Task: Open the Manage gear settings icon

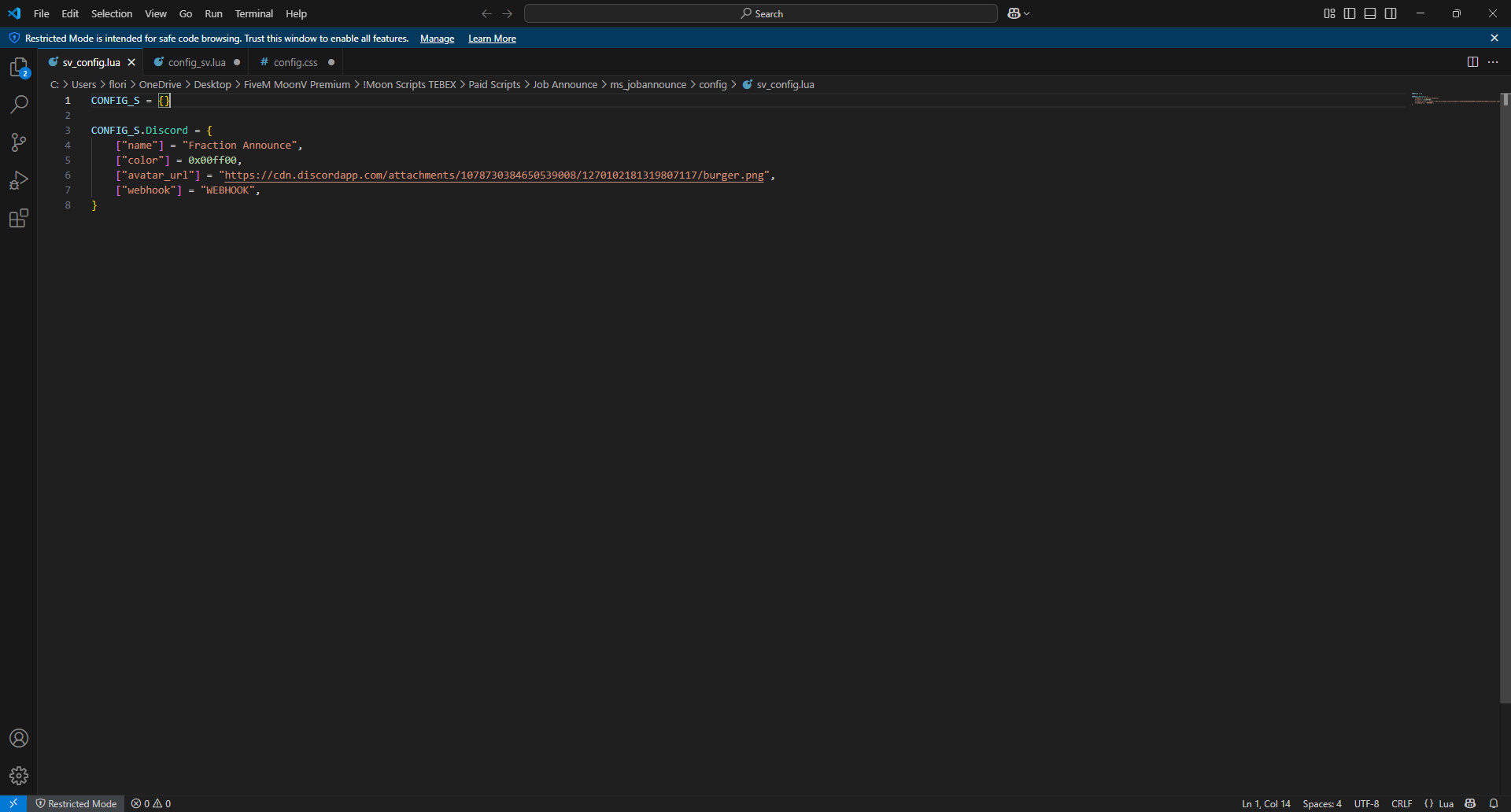Action: coord(19,776)
